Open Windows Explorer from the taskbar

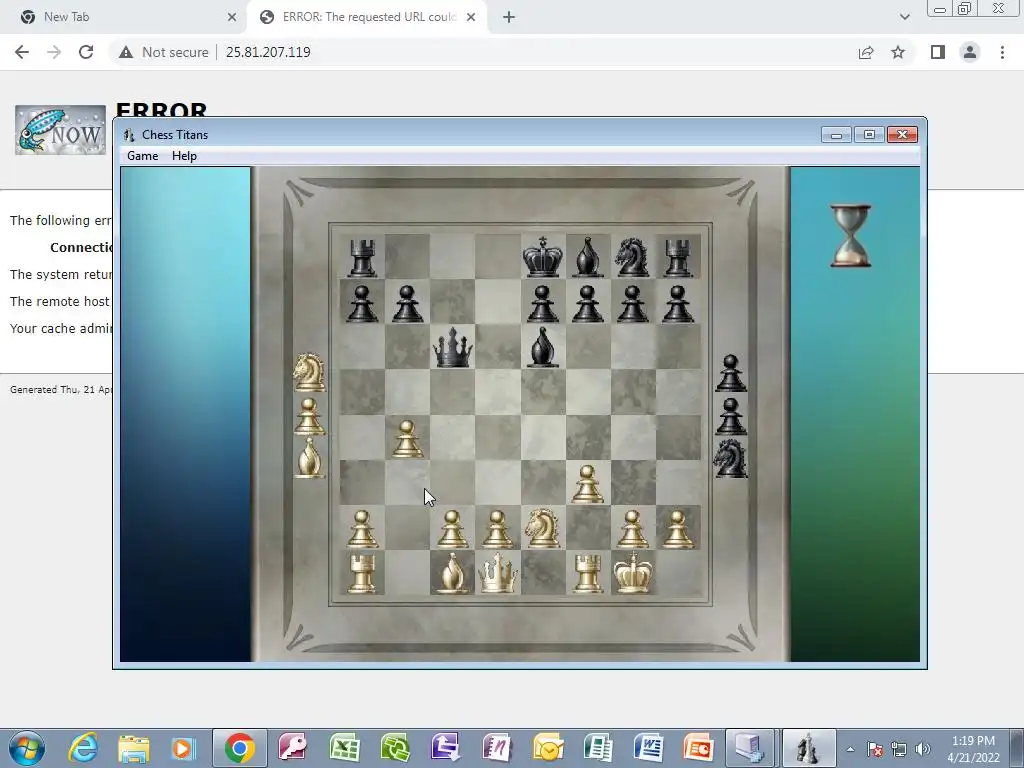pyautogui.click(x=133, y=748)
